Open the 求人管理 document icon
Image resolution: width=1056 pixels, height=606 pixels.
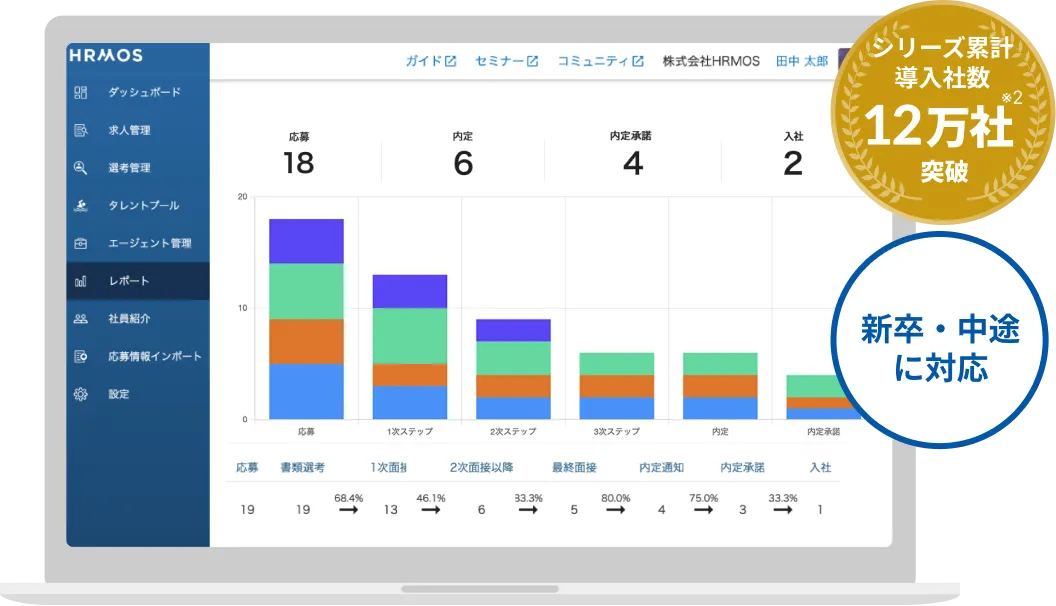click(80, 130)
